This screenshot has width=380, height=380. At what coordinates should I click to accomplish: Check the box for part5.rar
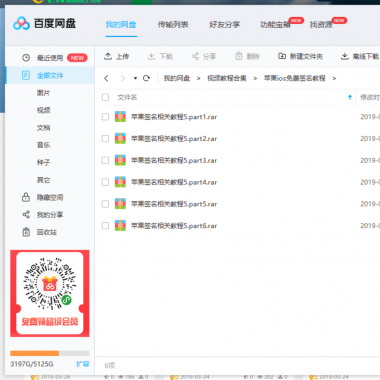[105, 204]
